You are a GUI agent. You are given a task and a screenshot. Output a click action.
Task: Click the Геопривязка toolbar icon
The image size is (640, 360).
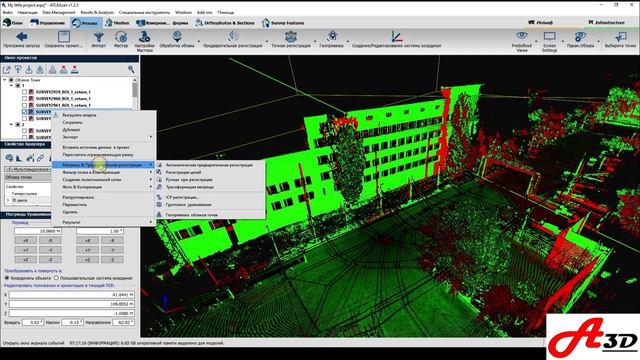[332, 37]
